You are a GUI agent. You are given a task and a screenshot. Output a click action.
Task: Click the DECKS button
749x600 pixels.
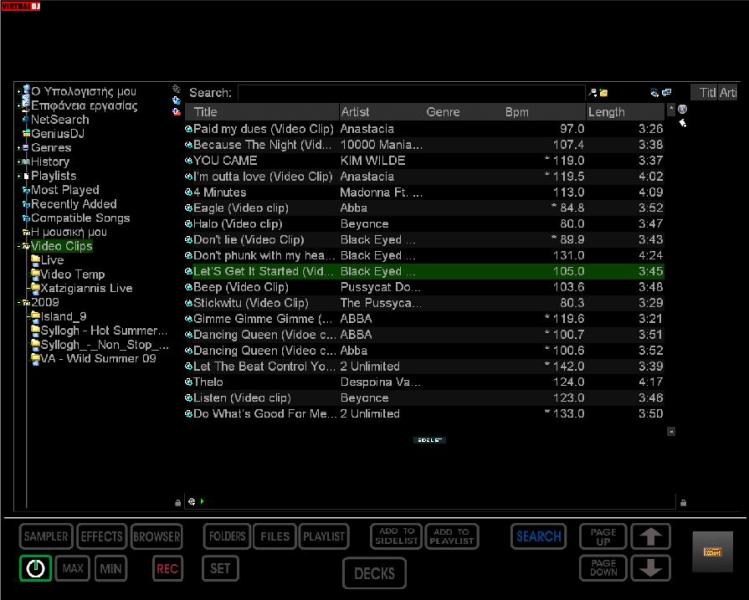(x=374, y=573)
